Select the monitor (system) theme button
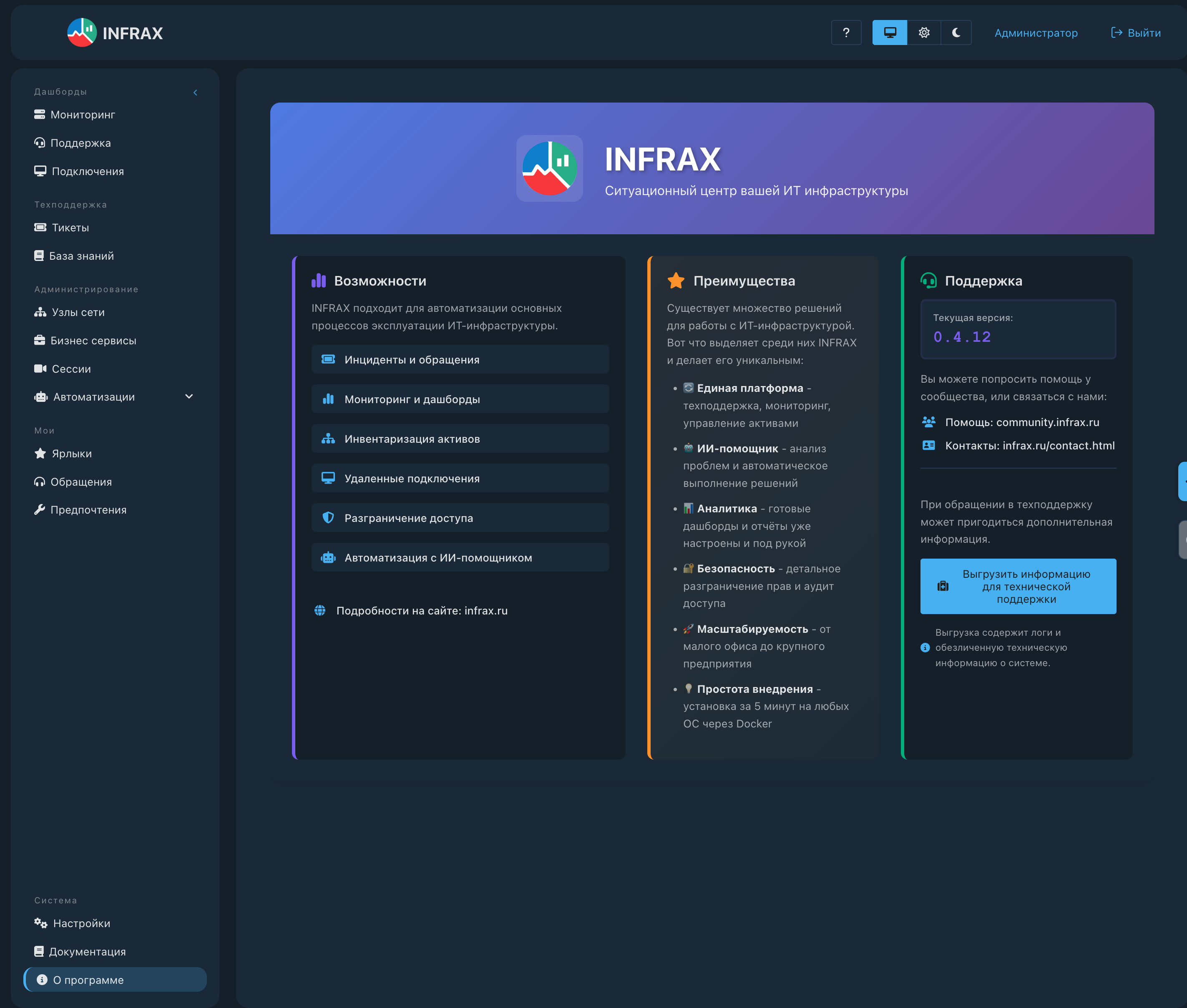 click(889, 33)
